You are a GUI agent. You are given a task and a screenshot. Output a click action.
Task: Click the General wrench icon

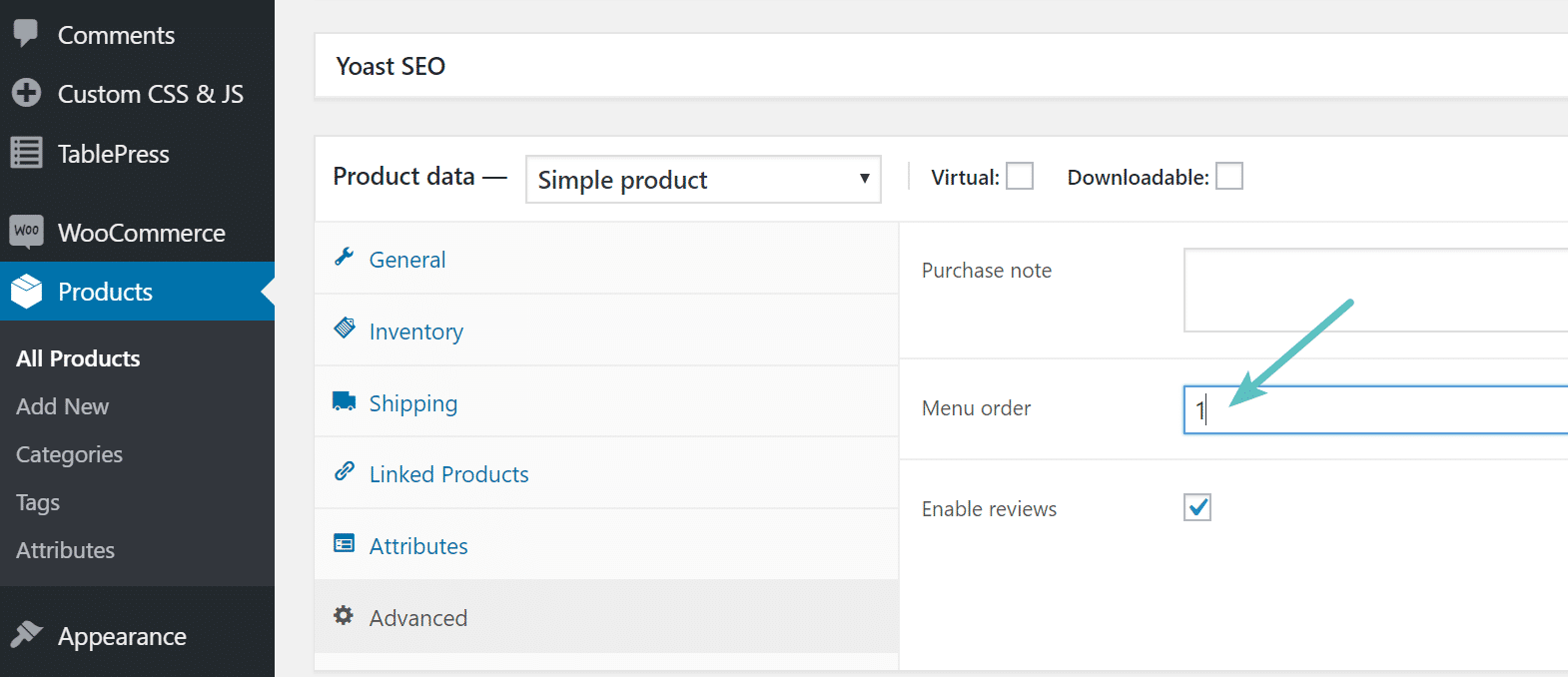[345, 258]
